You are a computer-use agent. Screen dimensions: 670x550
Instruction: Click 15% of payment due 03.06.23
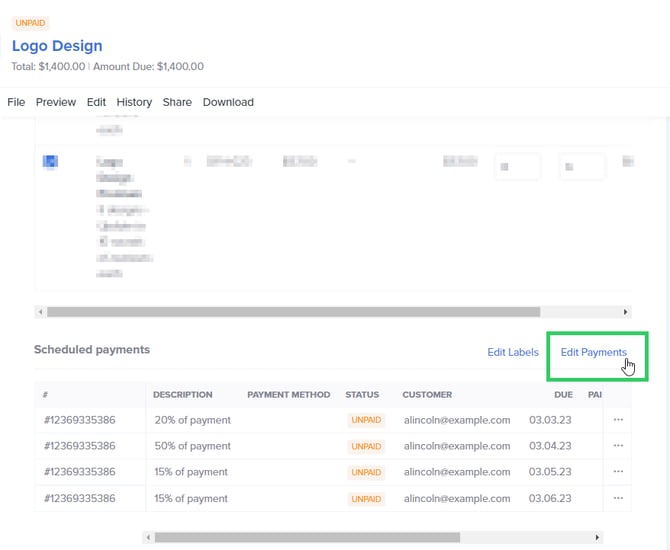[191, 499]
